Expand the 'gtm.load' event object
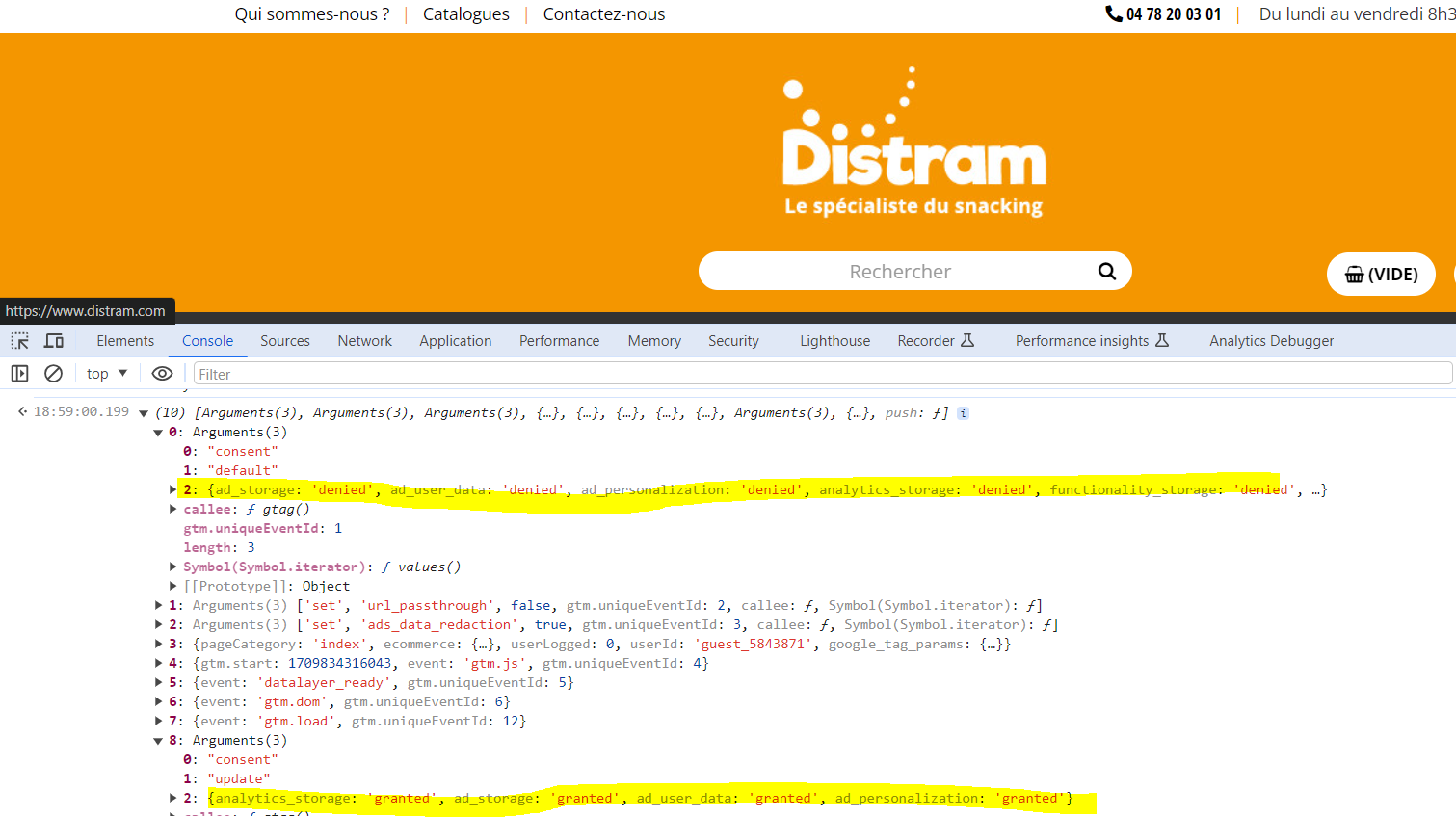Image resolution: width=1456 pixels, height=817 pixels. pos(159,722)
